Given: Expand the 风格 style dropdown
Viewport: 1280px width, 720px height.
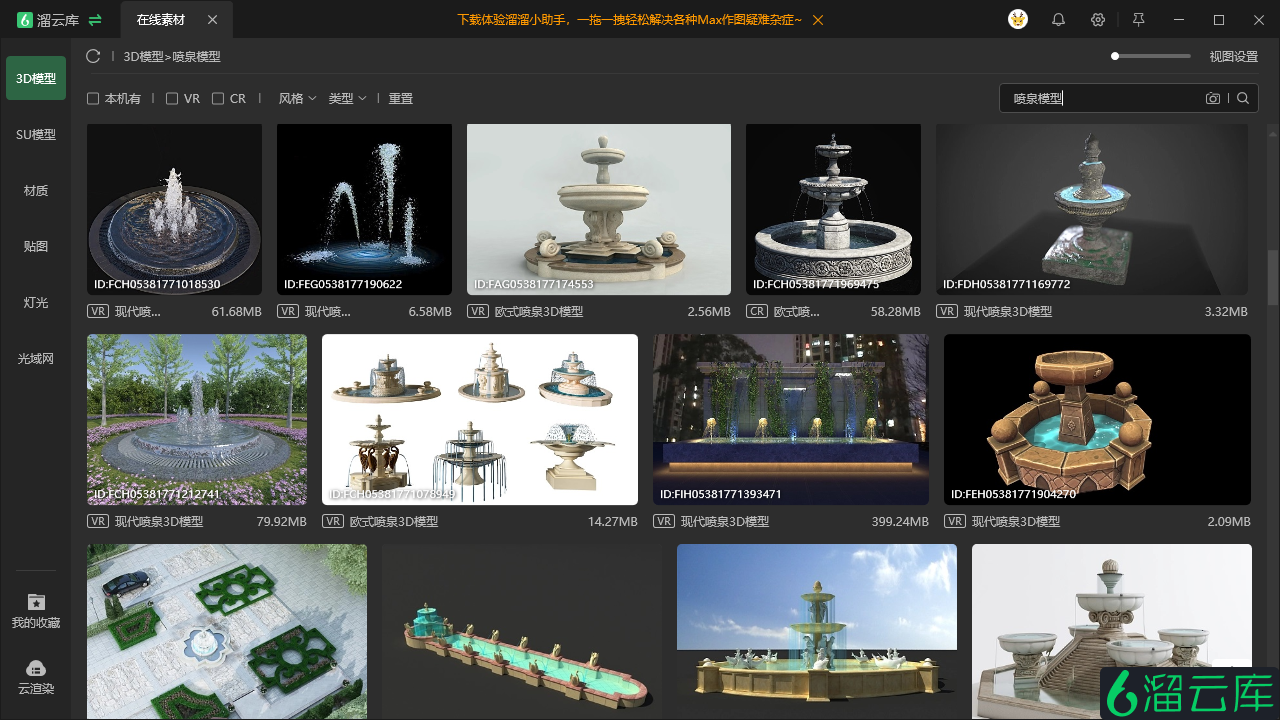Looking at the screenshot, I should [297, 98].
